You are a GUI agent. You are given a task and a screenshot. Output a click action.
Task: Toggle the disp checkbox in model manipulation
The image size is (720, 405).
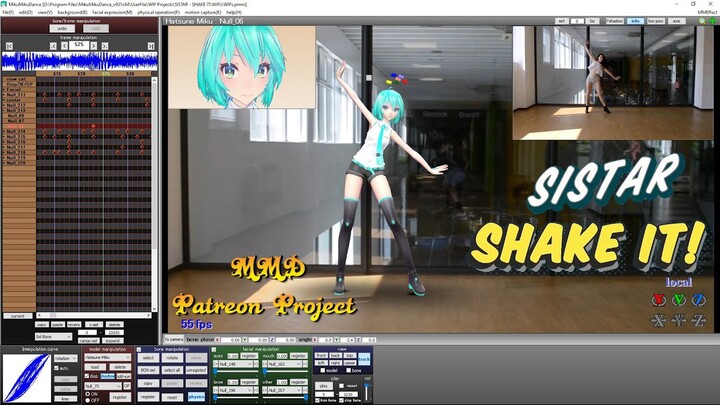87,376
